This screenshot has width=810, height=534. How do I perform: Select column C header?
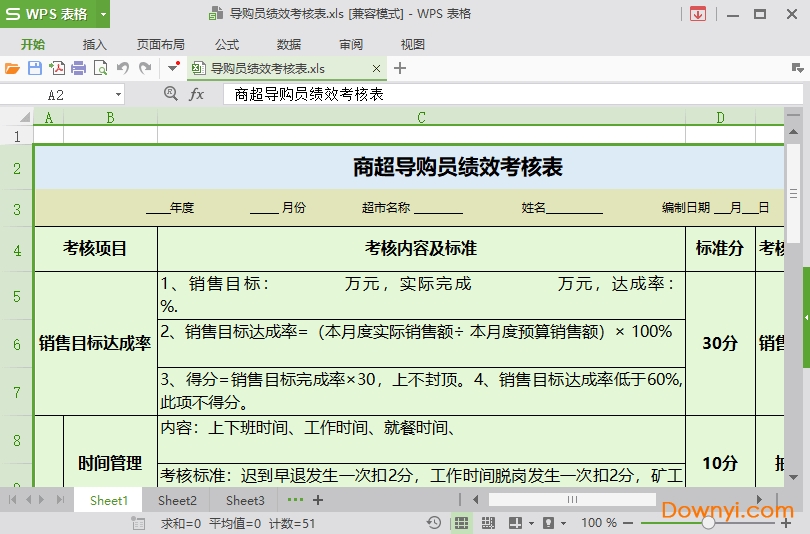pyautogui.click(x=422, y=118)
